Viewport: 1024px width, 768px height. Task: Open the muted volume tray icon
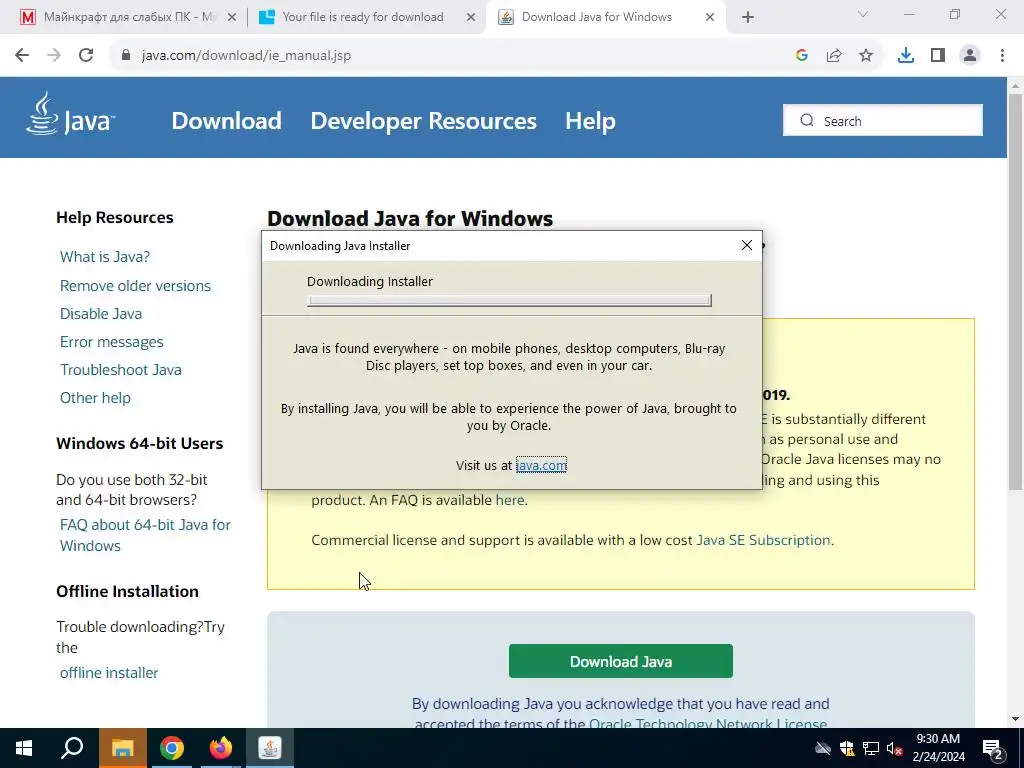(894, 748)
